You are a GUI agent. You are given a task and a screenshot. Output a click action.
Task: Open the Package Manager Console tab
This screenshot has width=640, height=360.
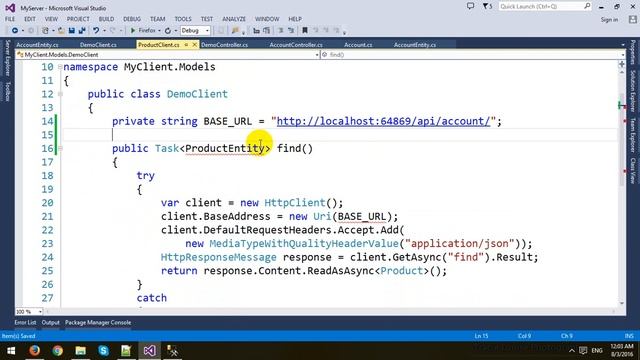pyautogui.click(x=98, y=322)
